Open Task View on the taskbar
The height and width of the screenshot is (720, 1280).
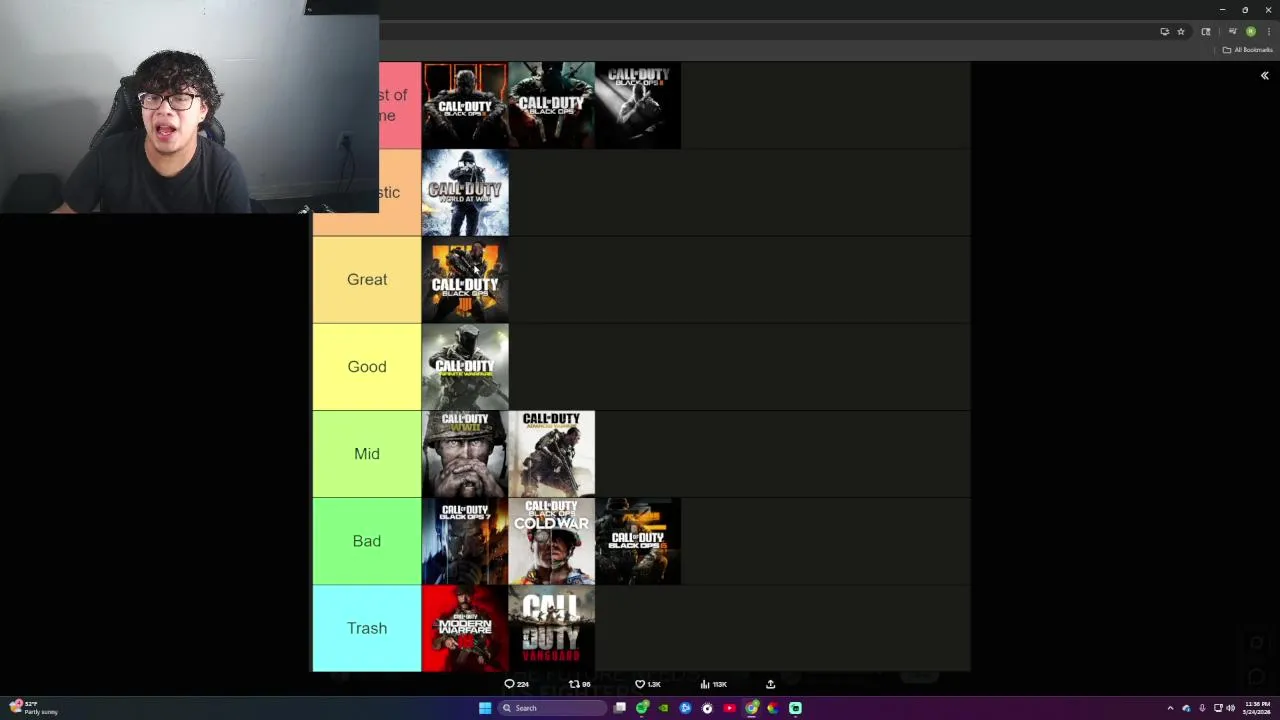tap(620, 708)
